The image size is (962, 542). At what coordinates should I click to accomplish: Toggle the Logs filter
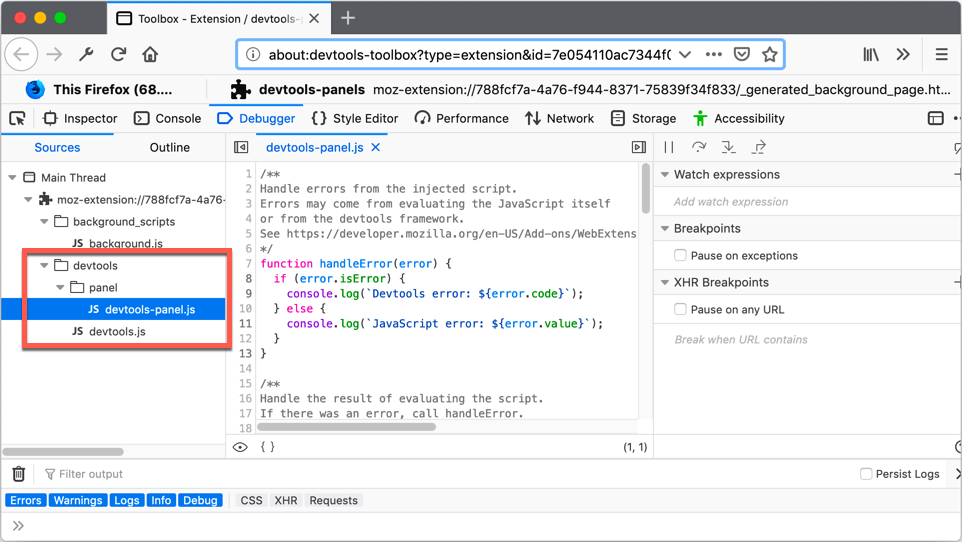[127, 500]
